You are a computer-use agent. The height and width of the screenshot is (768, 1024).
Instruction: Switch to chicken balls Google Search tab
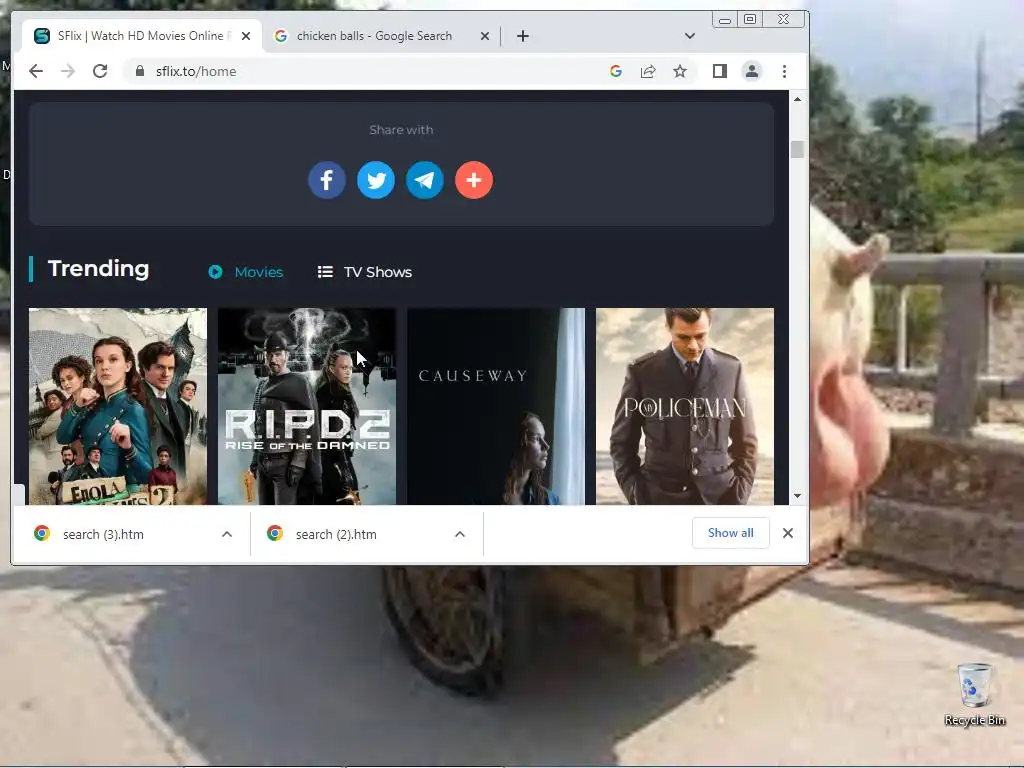(381, 36)
